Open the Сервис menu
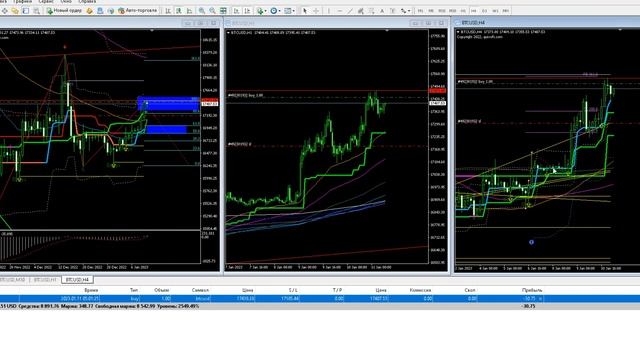The width and height of the screenshot is (640, 360). point(46,2)
